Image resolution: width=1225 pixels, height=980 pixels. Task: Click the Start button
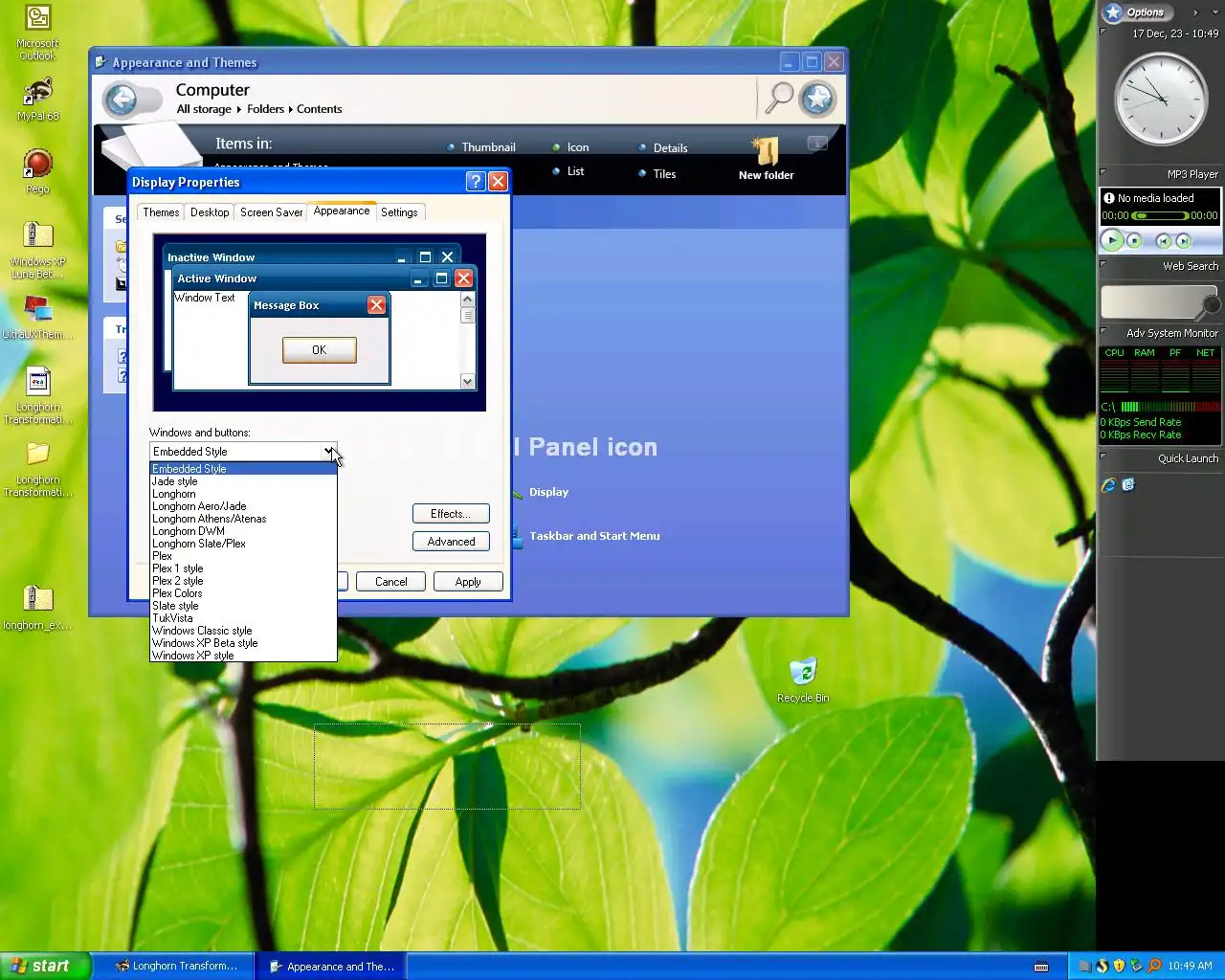(x=45, y=966)
